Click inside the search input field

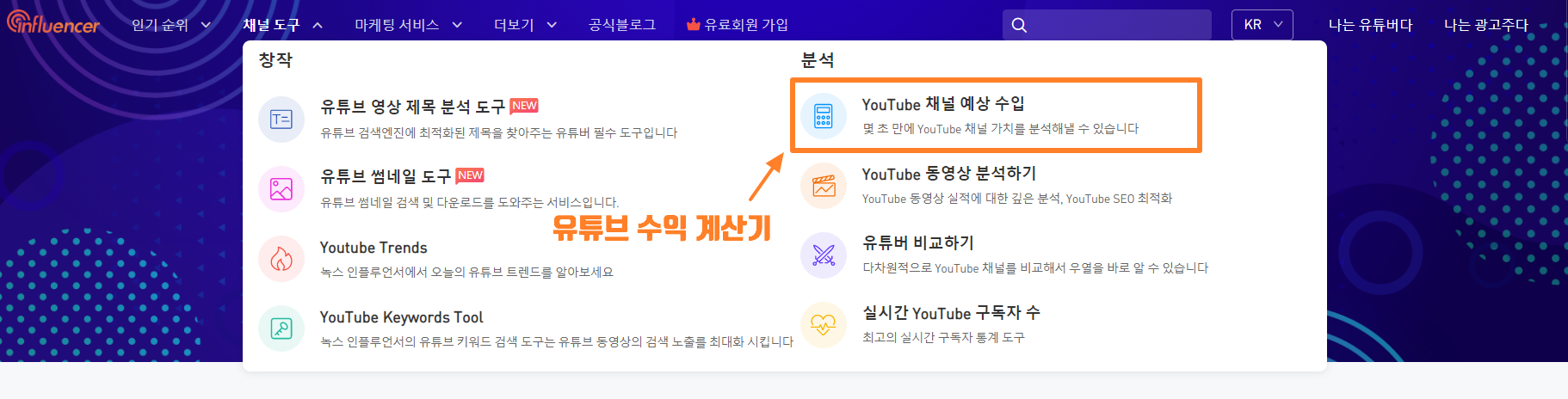pyautogui.click(x=1107, y=25)
